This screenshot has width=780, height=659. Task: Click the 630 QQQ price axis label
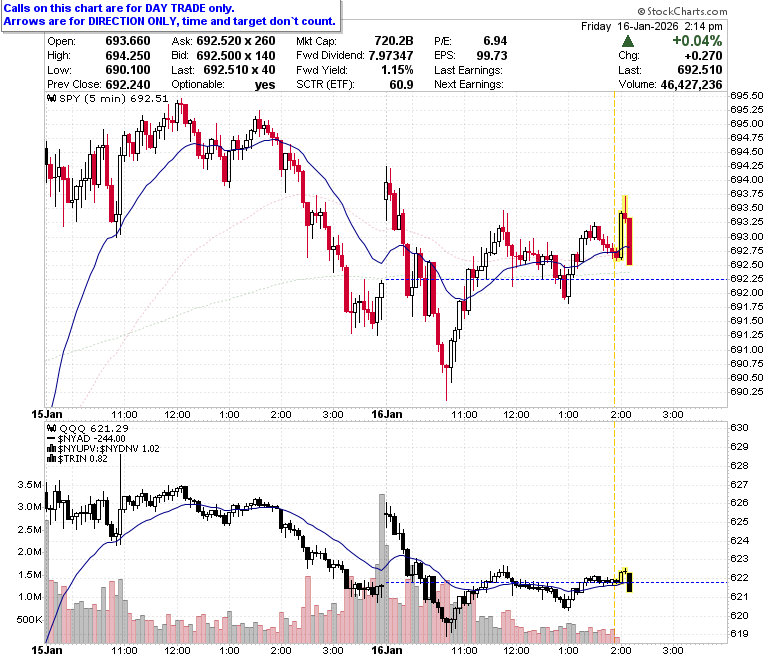point(739,428)
